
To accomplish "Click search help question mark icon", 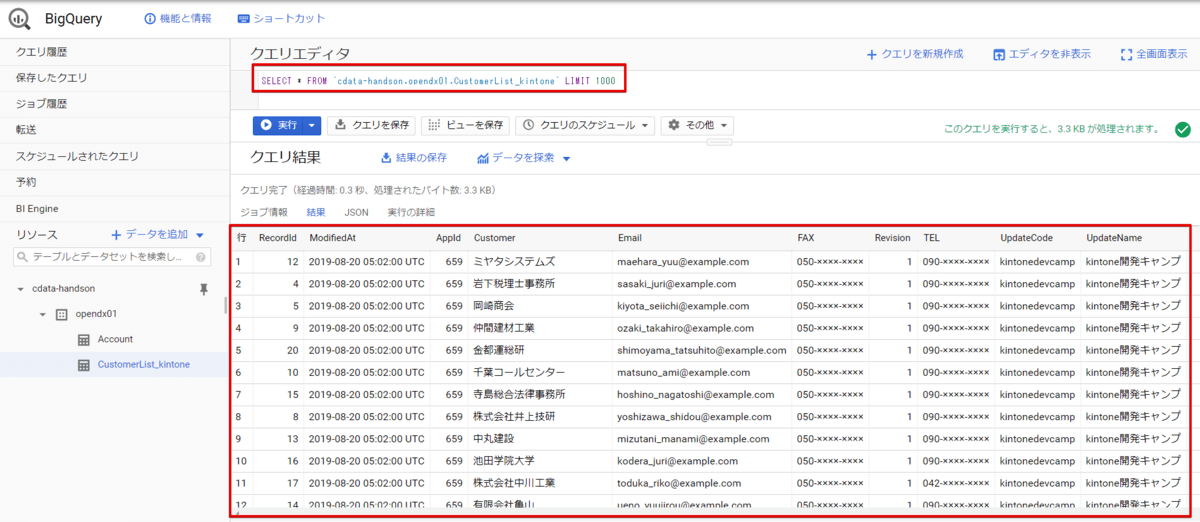I will point(202,258).
